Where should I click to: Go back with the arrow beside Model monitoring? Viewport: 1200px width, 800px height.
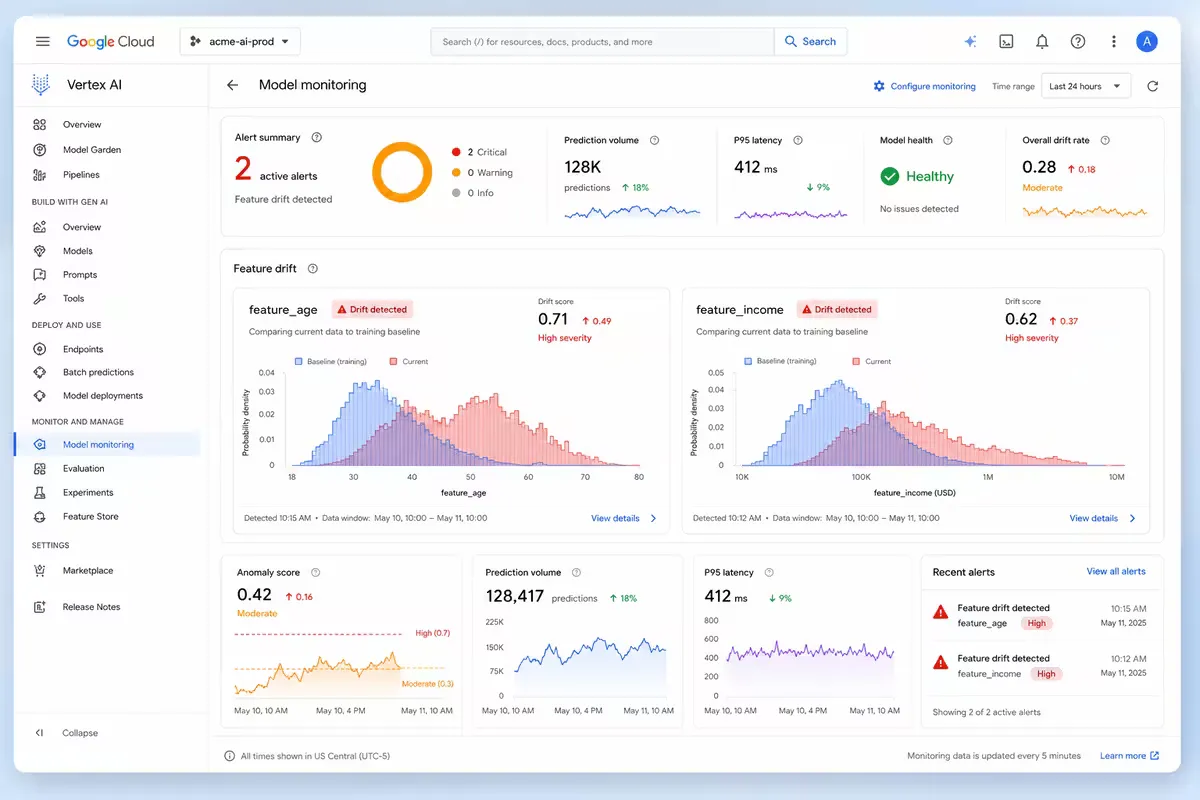[x=232, y=85]
